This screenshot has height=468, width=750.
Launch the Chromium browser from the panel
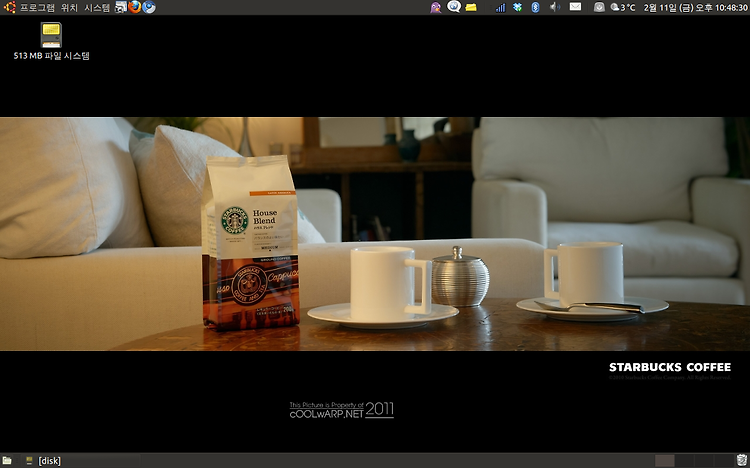click(149, 7)
